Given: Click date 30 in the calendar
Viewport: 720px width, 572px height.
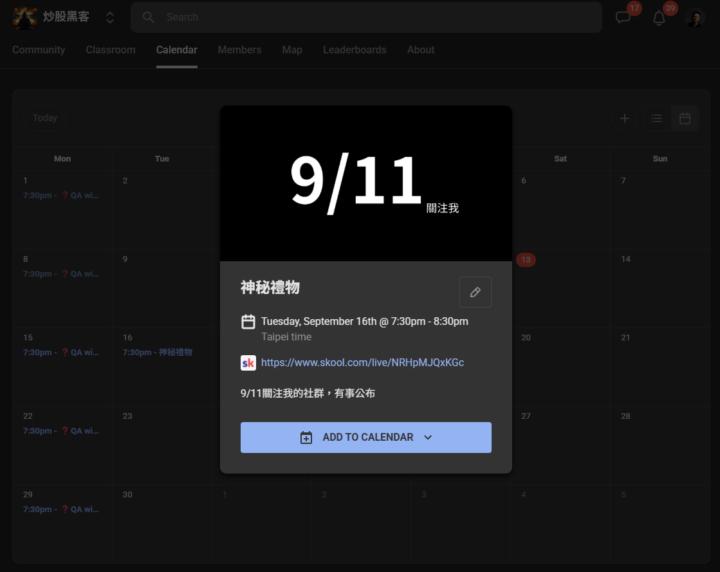Looking at the screenshot, I should pos(127,494).
